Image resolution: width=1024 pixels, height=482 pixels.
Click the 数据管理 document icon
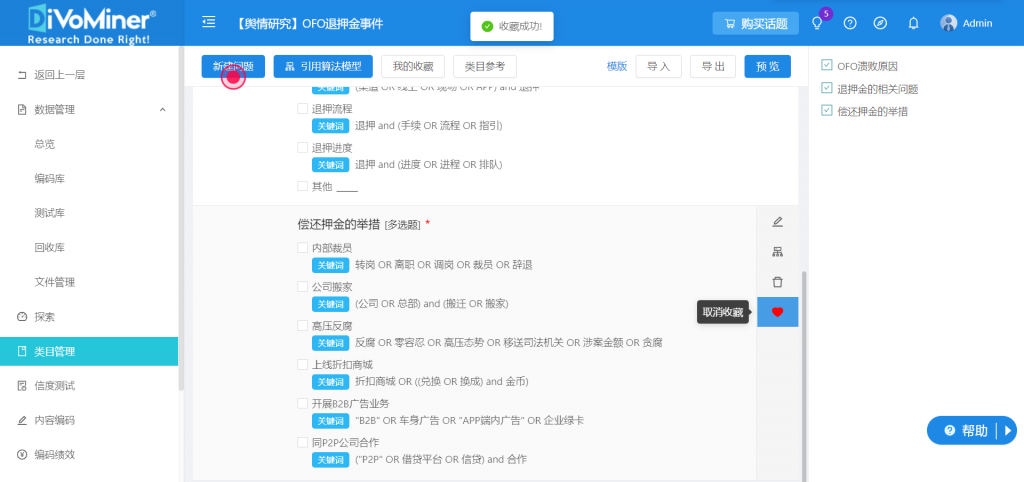click(x=22, y=110)
